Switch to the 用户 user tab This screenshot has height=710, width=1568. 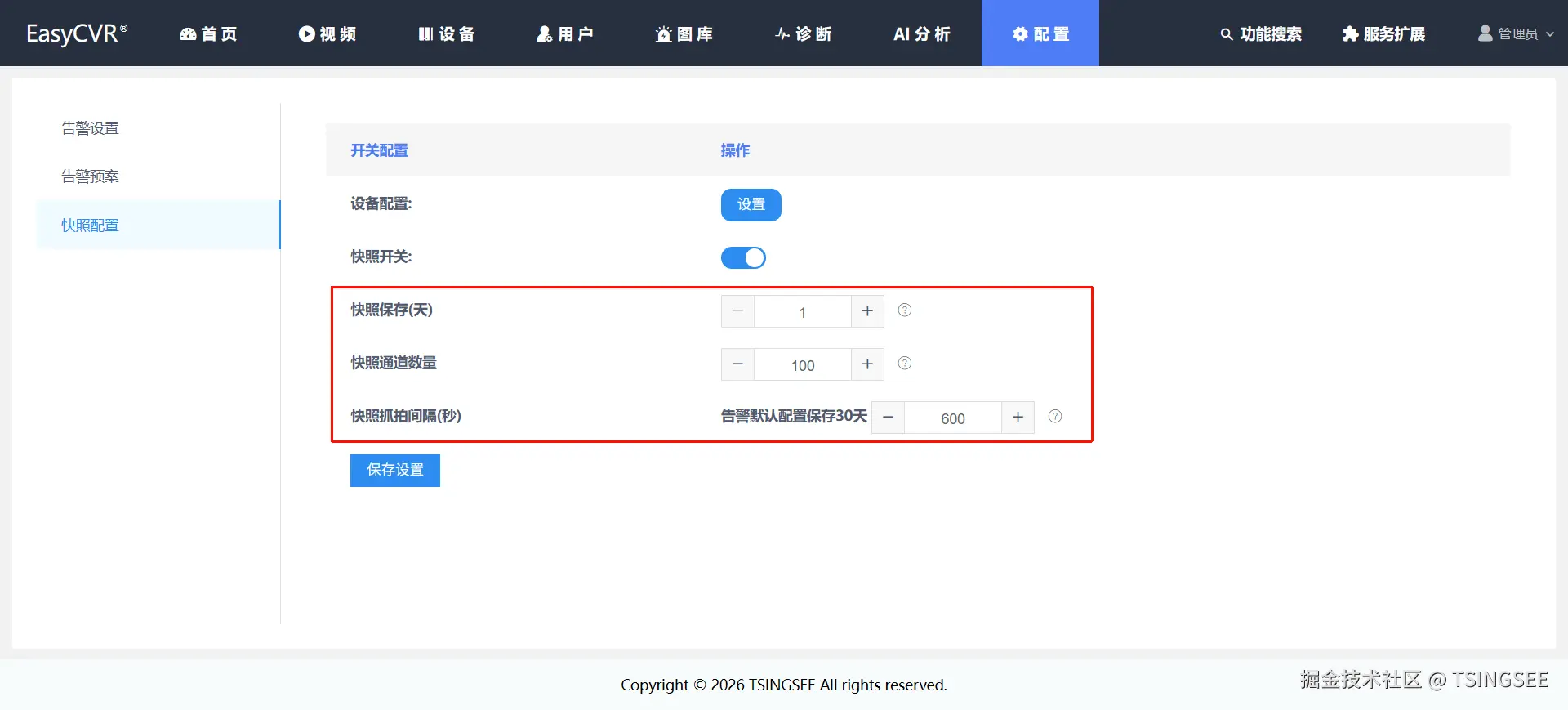565,33
